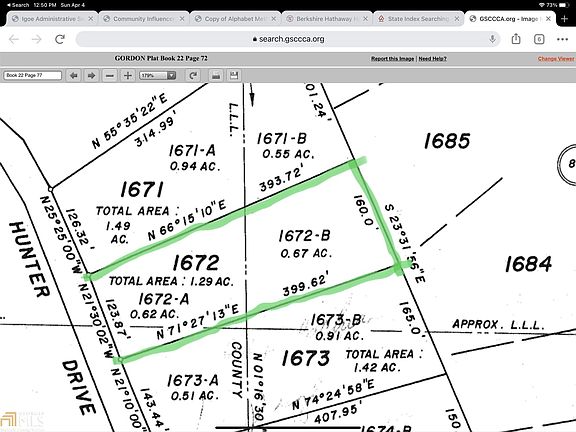576x432 pixels.
Task: Save the plat image with disk icon
Action: 234,76
